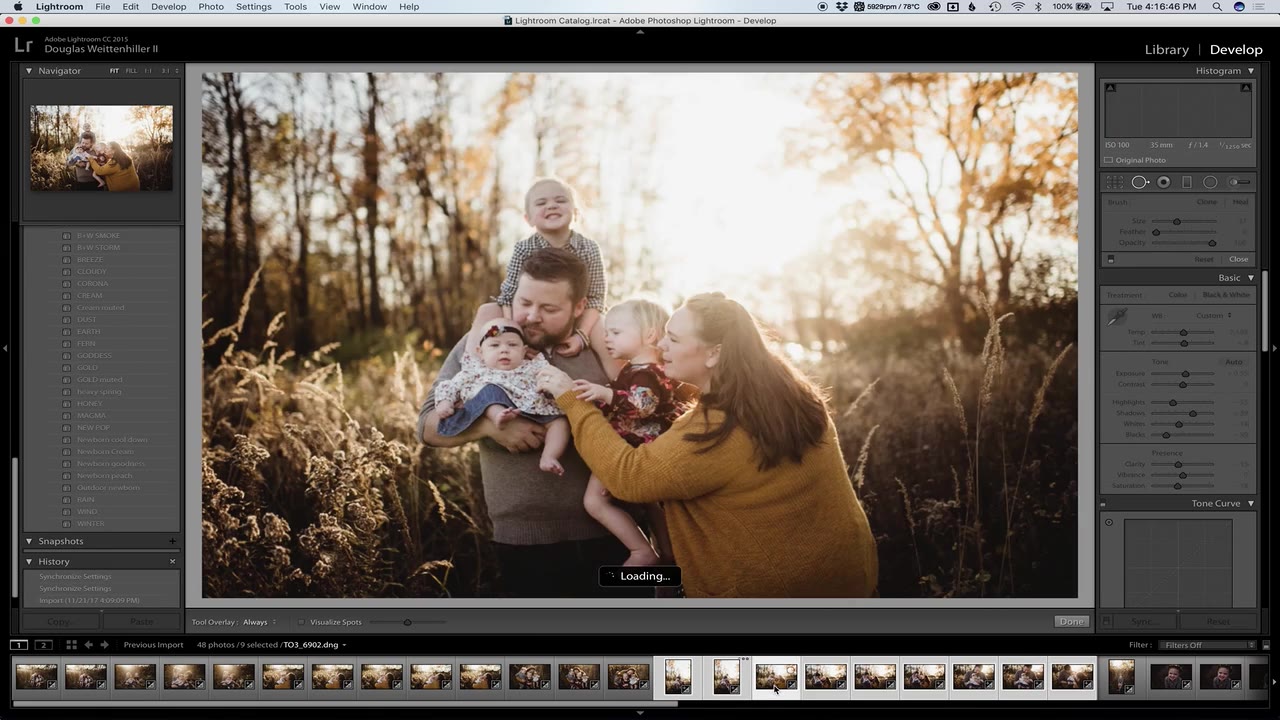Open the Photo menu
Image resolution: width=1280 pixels, height=720 pixels.
(x=211, y=7)
